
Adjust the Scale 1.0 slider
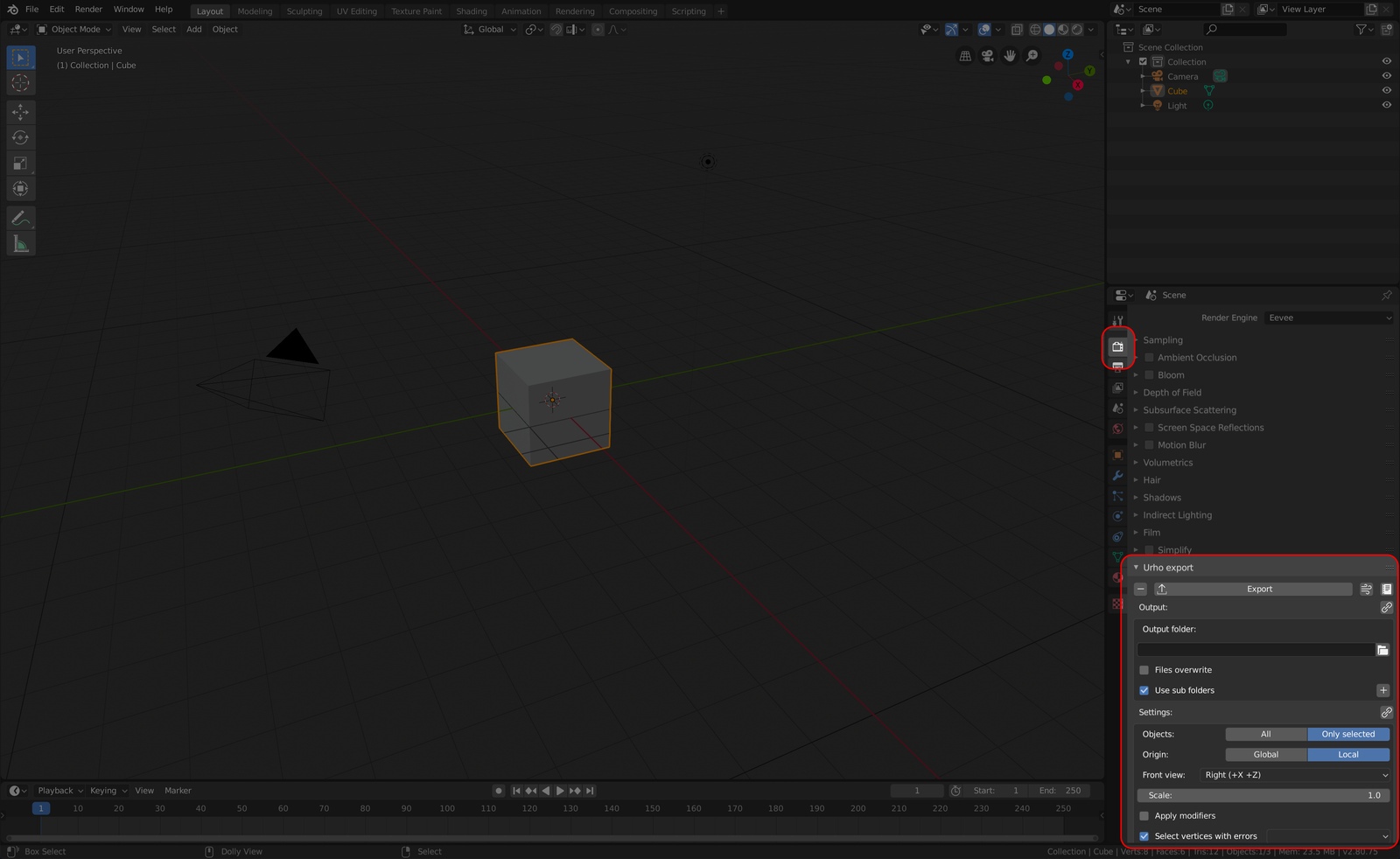pyautogui.click(x=1263, y=796)
